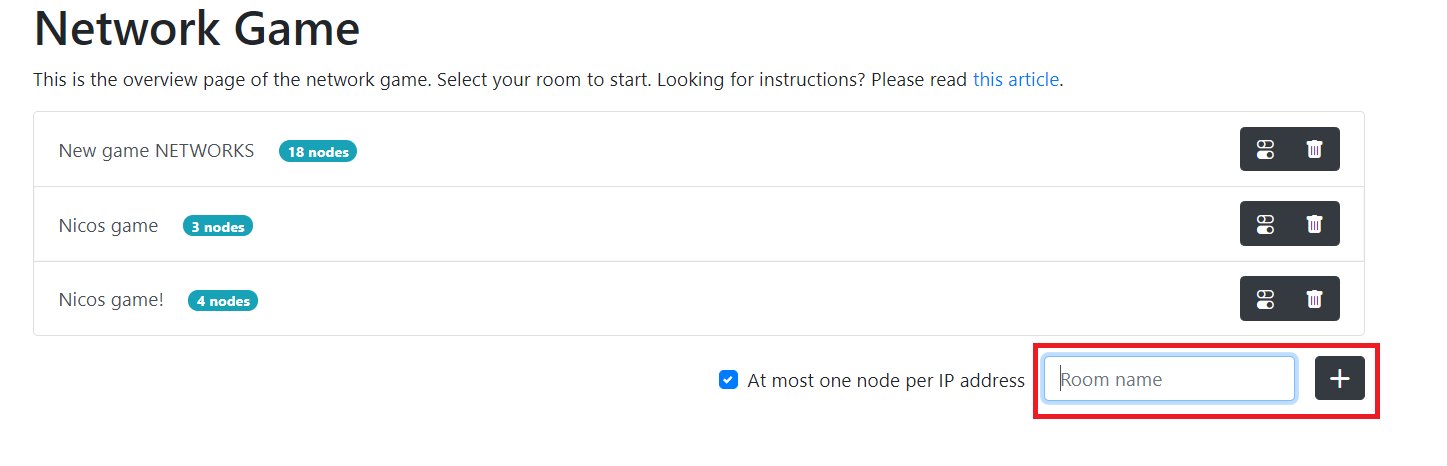Click the 'At most one node per IP address' label
This screenshot has width=1447, height=466.
pyautogui.click(x=886, y=380)
